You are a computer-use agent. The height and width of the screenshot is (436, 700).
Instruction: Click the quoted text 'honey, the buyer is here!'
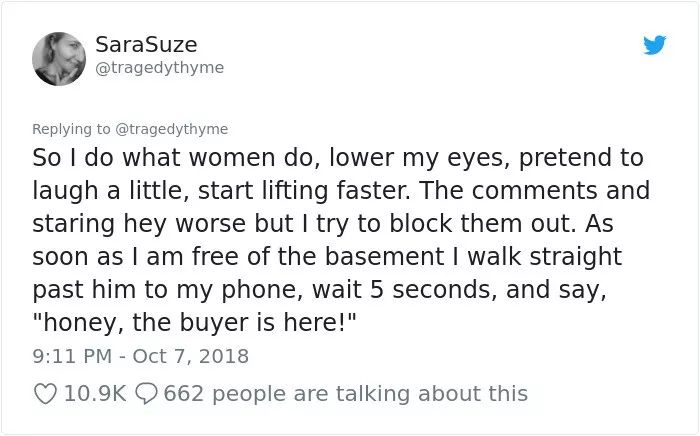(194, 323)
